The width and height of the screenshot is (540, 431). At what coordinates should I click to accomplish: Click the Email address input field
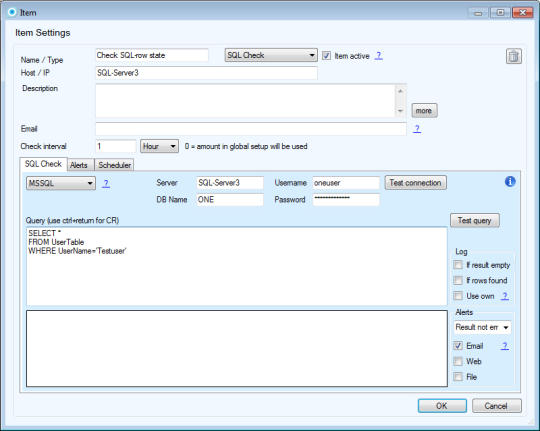pyautogui.click(x=251, y=129)
